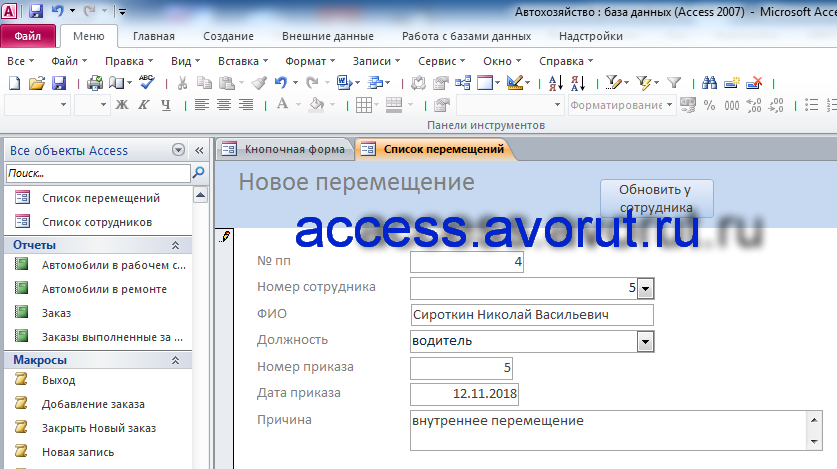Toggle the plain funnel filter icon

[674, 83]
